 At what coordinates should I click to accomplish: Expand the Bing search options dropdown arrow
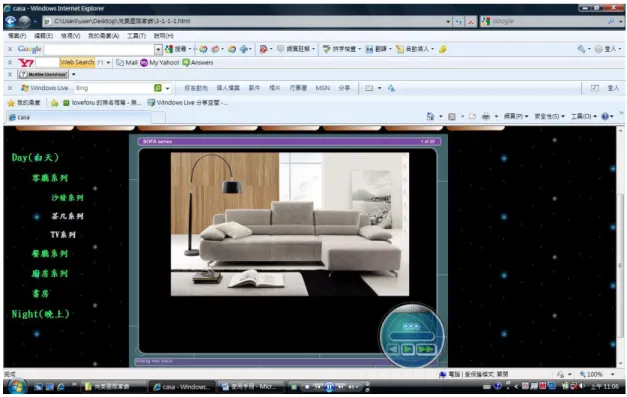pyautogui.click(x=168, y=88)
